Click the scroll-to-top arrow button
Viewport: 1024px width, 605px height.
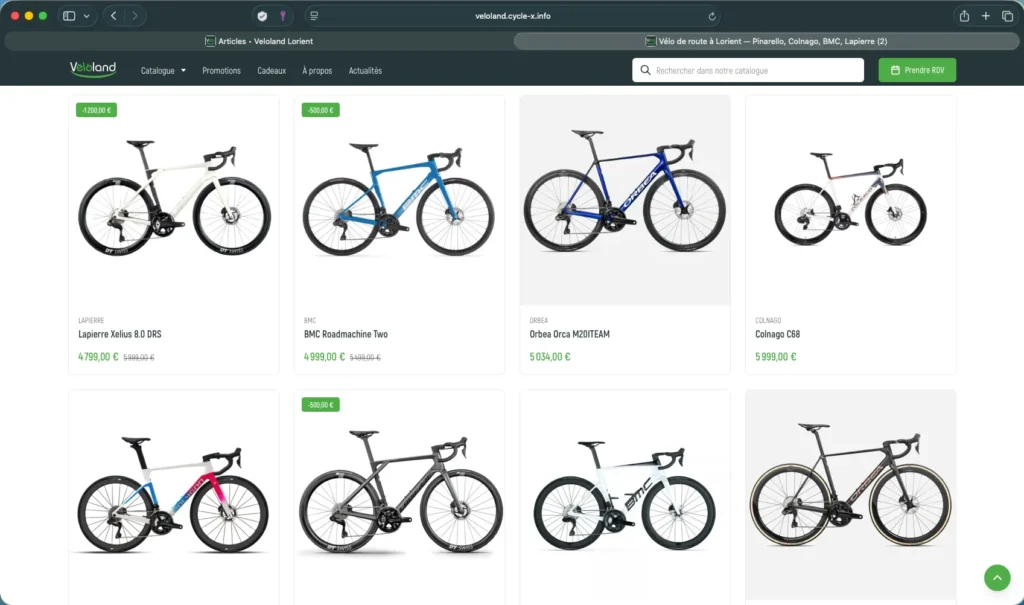pos(997,578)
